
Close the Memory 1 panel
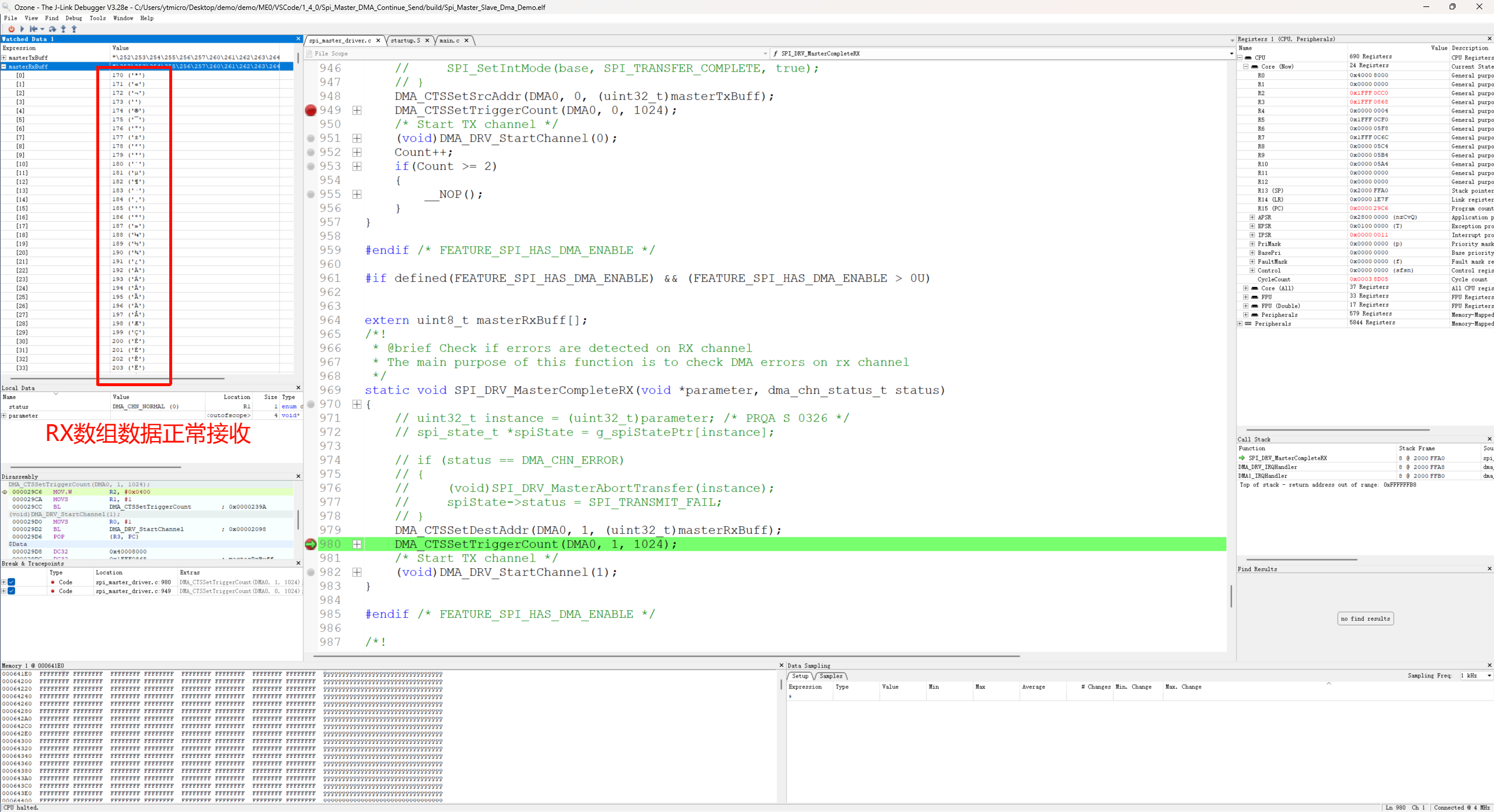781,666
